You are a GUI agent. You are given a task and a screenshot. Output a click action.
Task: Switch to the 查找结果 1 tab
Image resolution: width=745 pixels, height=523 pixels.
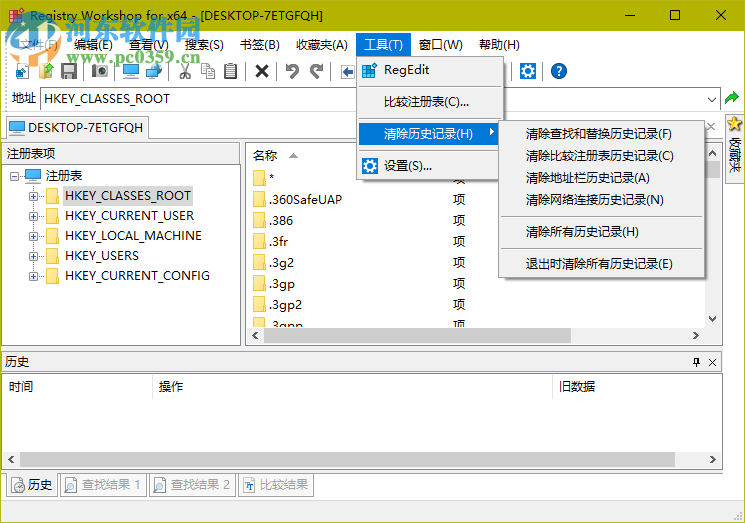pos(103,485)
